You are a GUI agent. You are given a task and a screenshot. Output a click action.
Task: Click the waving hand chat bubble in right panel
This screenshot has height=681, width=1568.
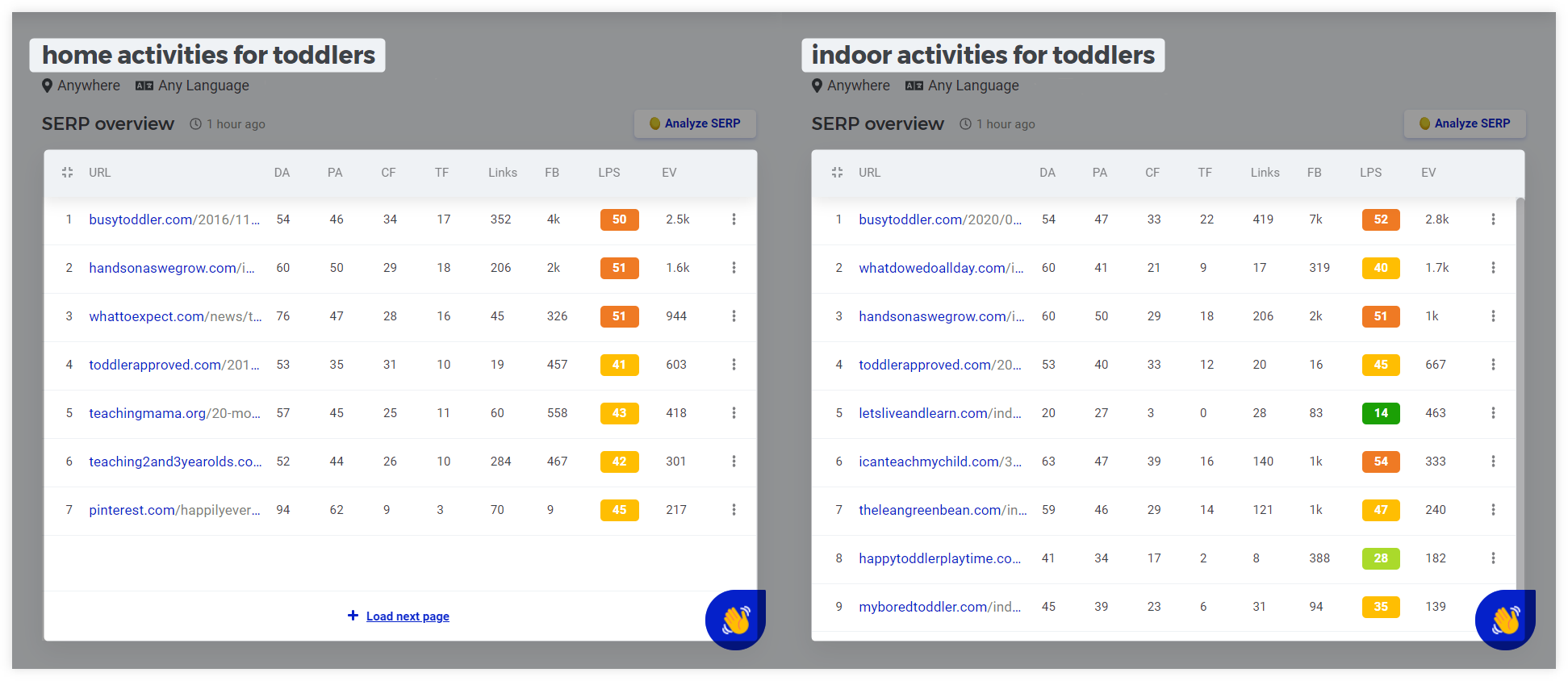[1505, 620]
